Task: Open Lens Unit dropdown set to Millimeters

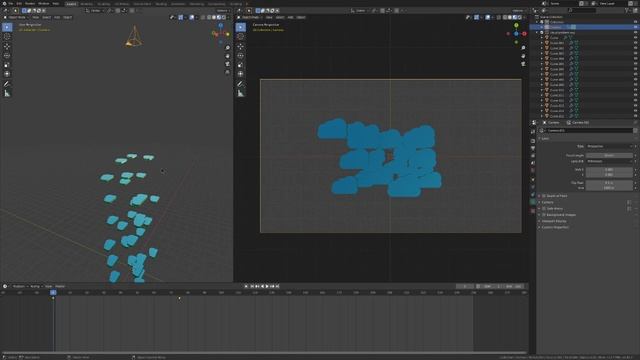Action: coord(610,161)
